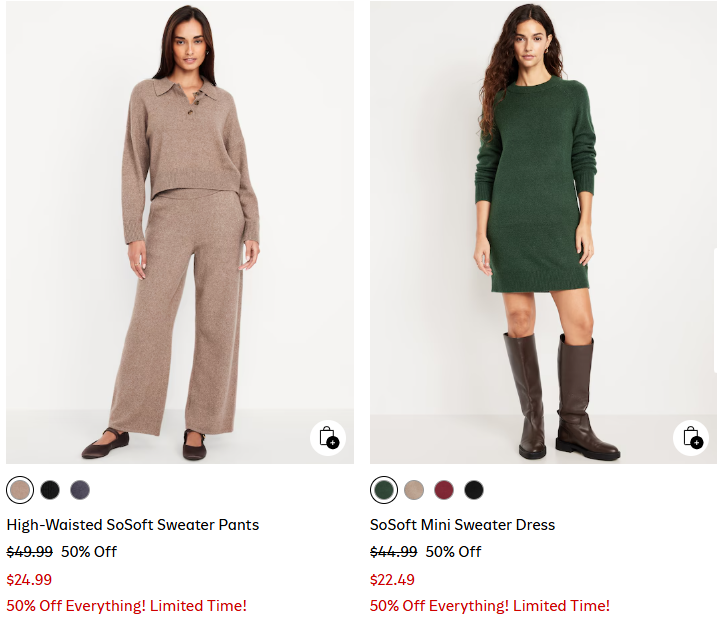Image resolution: width=717 pixels, height=625 pixels.
Task: Click the 50% Off label beside $49.99
Action: click(x=89, y=552)
